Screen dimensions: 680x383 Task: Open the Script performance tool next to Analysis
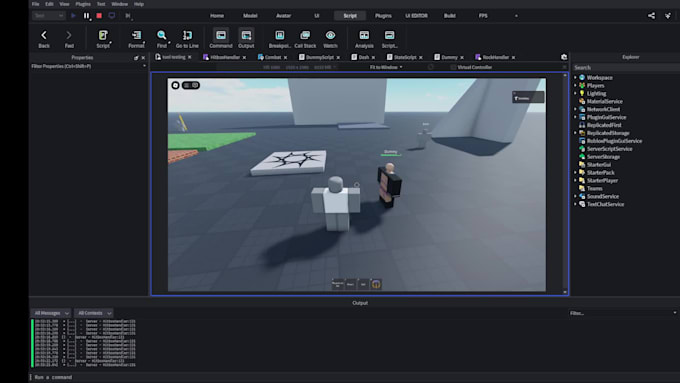389,39
